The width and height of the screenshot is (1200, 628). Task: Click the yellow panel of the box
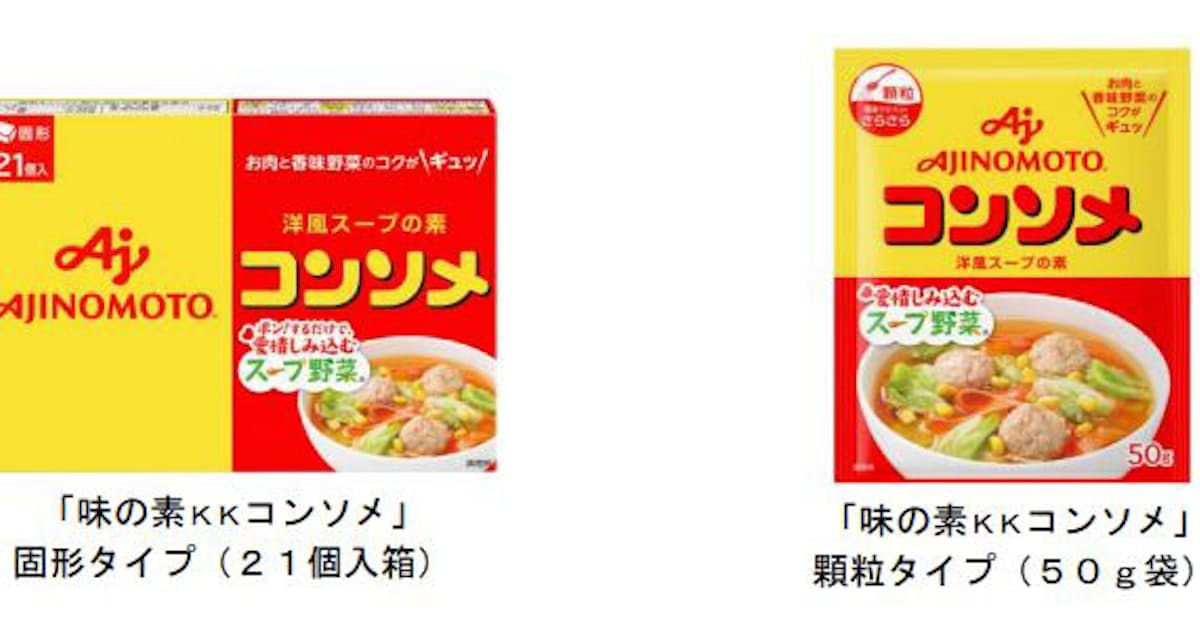[116, 285]
